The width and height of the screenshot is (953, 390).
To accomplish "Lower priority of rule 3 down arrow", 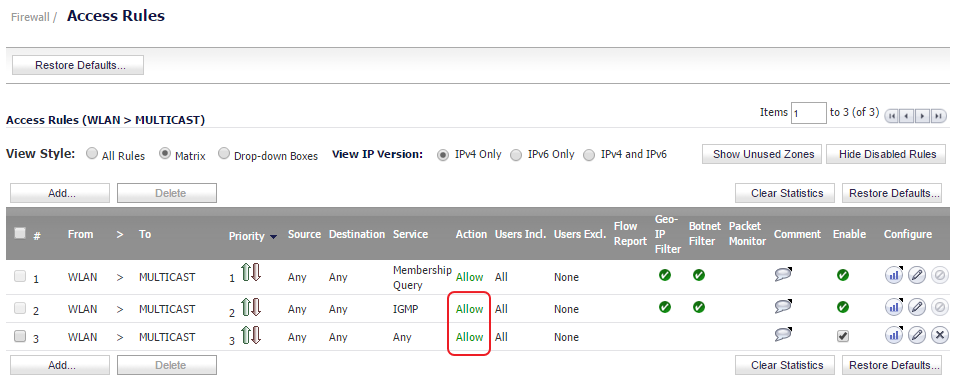I will coord(256,335).
